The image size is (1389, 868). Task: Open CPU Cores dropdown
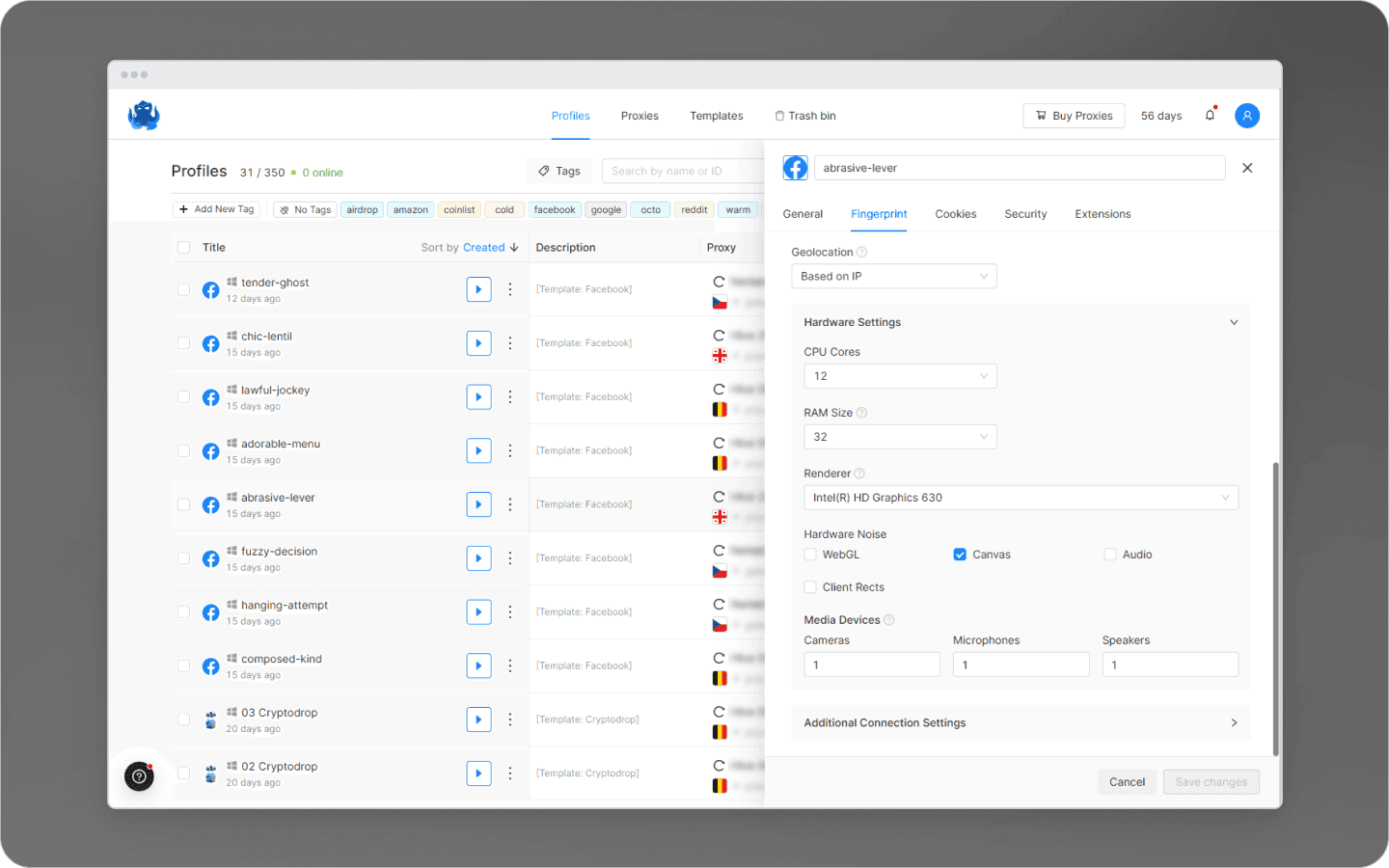pos(900,376)
